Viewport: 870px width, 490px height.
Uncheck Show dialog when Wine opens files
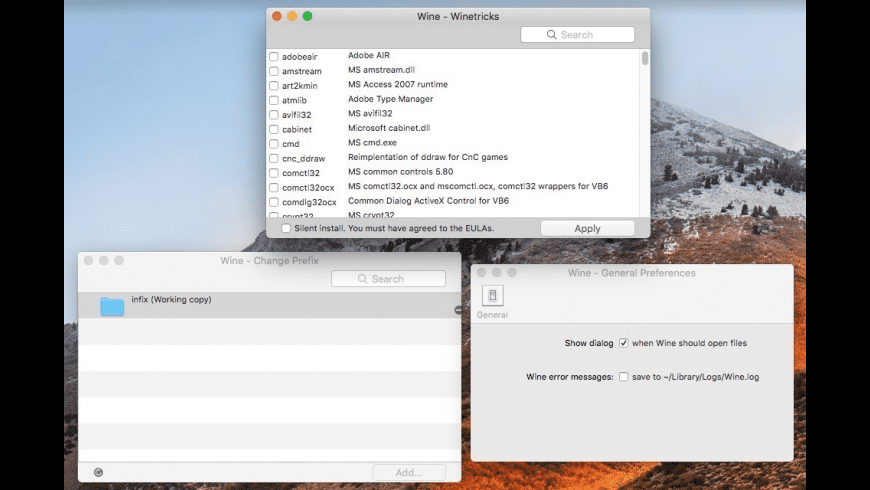[x=624, y=343]
